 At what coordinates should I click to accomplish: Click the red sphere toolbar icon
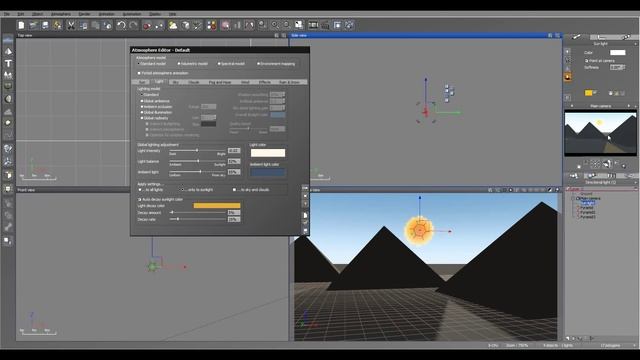pyautogui.click(x=147, y=25)
